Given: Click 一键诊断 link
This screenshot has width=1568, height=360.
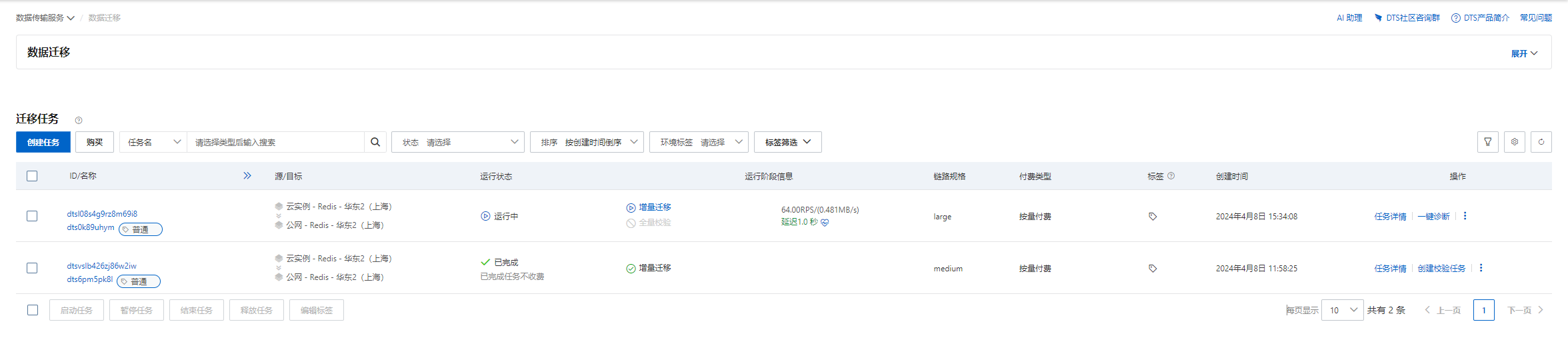Looking at the screenshot, I should [1433, 217].
